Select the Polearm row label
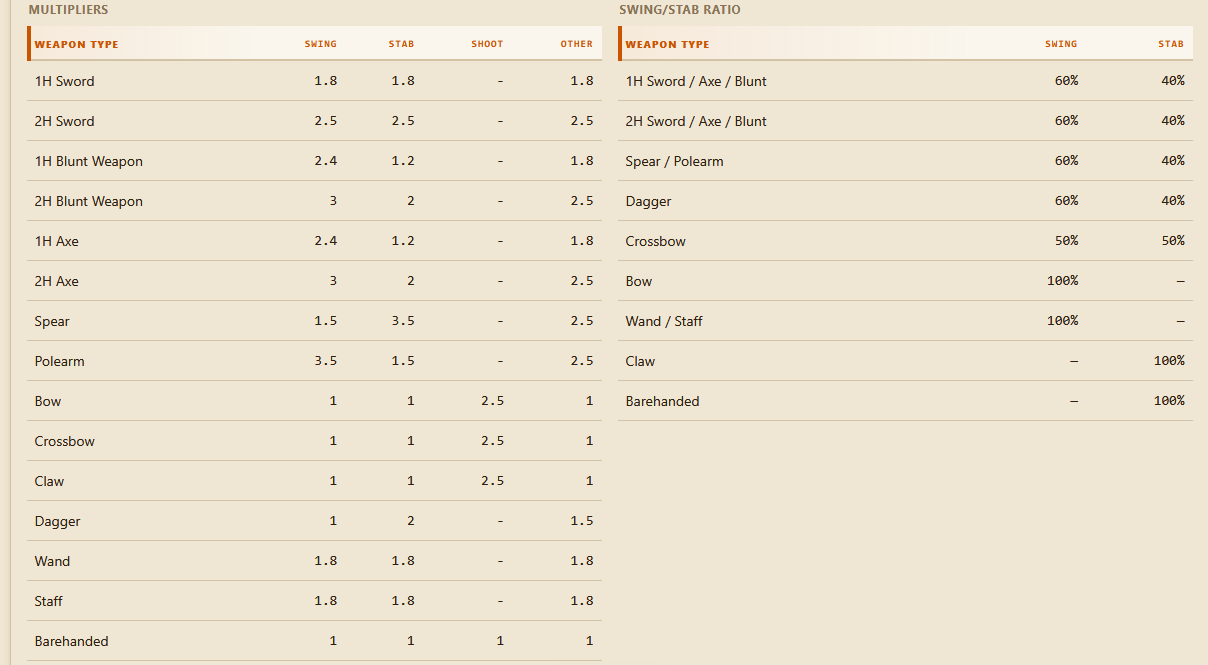Image resolution: width=1208 pixels, height=665 pixels. tap(59, 361)
